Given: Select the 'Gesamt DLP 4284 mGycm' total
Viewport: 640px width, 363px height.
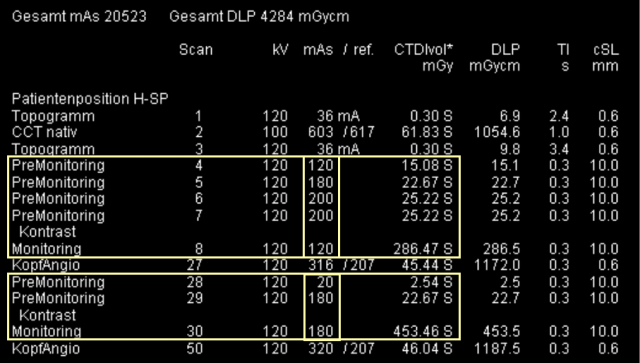Looking at the screenshot, I should tap(259, 17).
